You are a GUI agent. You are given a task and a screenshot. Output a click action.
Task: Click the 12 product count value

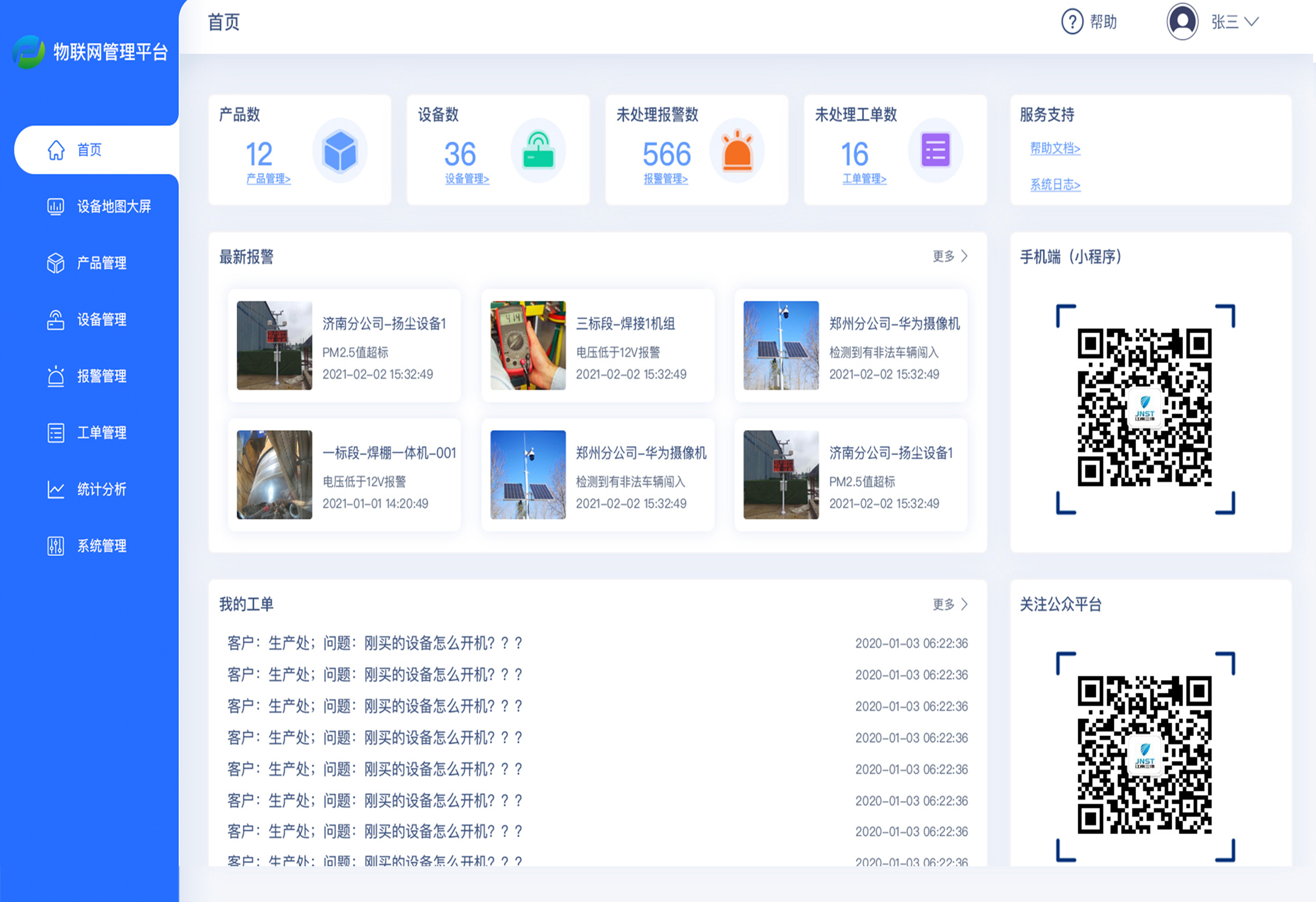tap(259, 154)
